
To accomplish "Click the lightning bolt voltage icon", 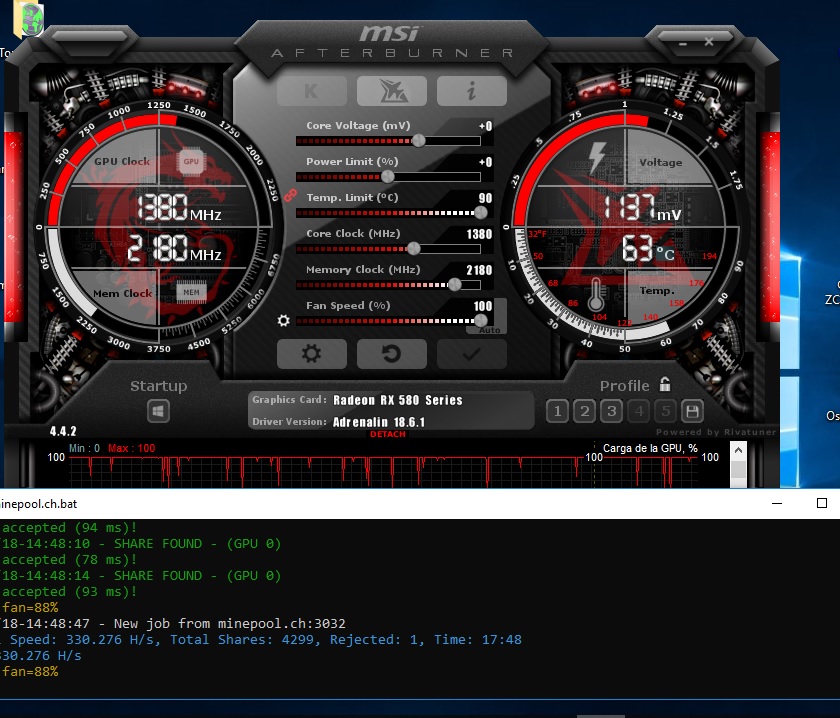I will tap(597, 158).
